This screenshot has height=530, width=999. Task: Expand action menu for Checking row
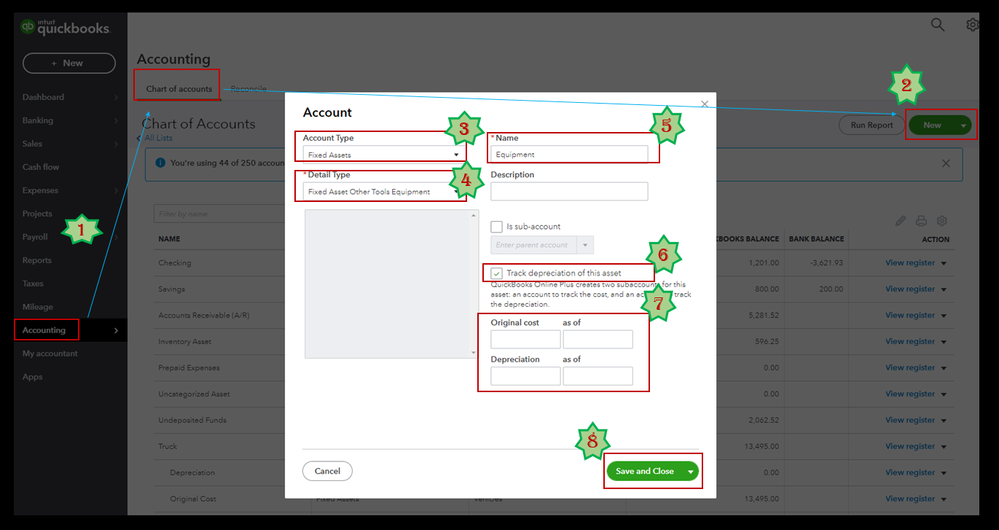(944, 263)
